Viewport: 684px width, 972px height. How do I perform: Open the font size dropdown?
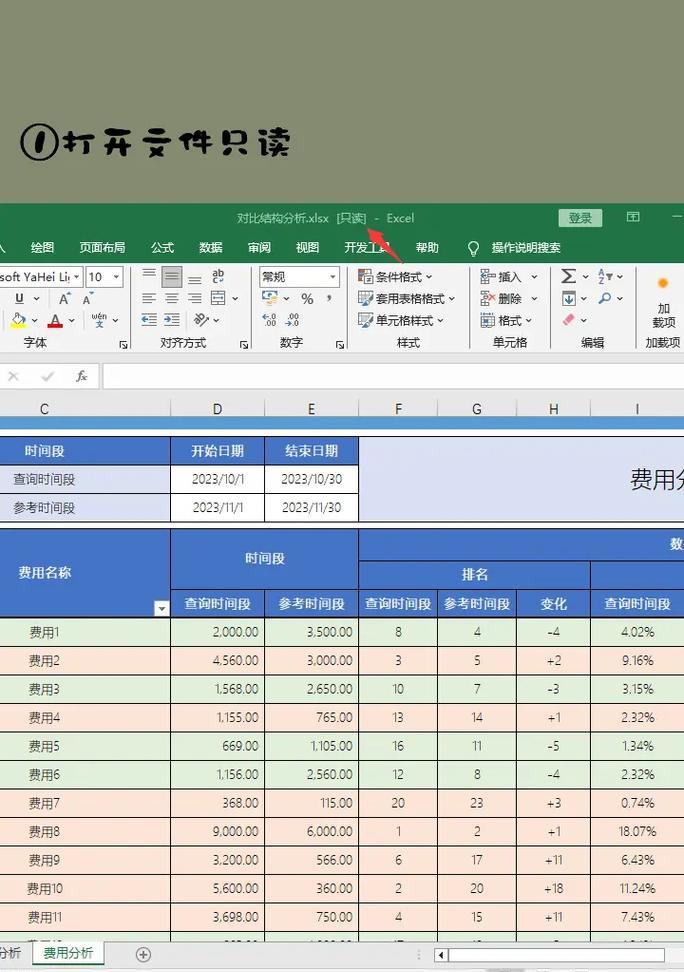tap(116, 277)
